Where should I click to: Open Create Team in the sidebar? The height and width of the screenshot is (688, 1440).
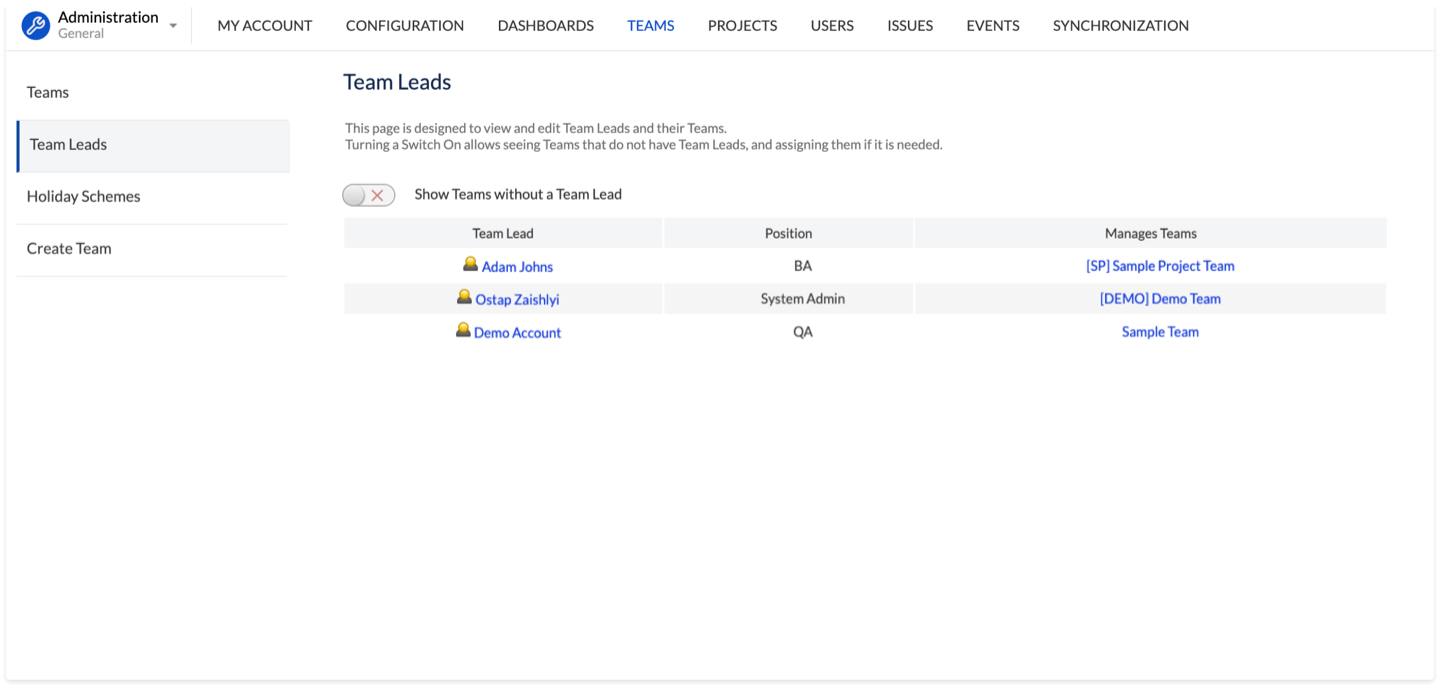click(x=69, y=249)
